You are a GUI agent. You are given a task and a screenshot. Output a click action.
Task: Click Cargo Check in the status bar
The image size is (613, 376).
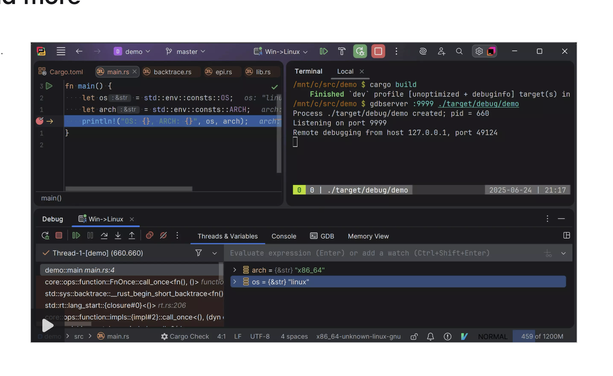185,337
